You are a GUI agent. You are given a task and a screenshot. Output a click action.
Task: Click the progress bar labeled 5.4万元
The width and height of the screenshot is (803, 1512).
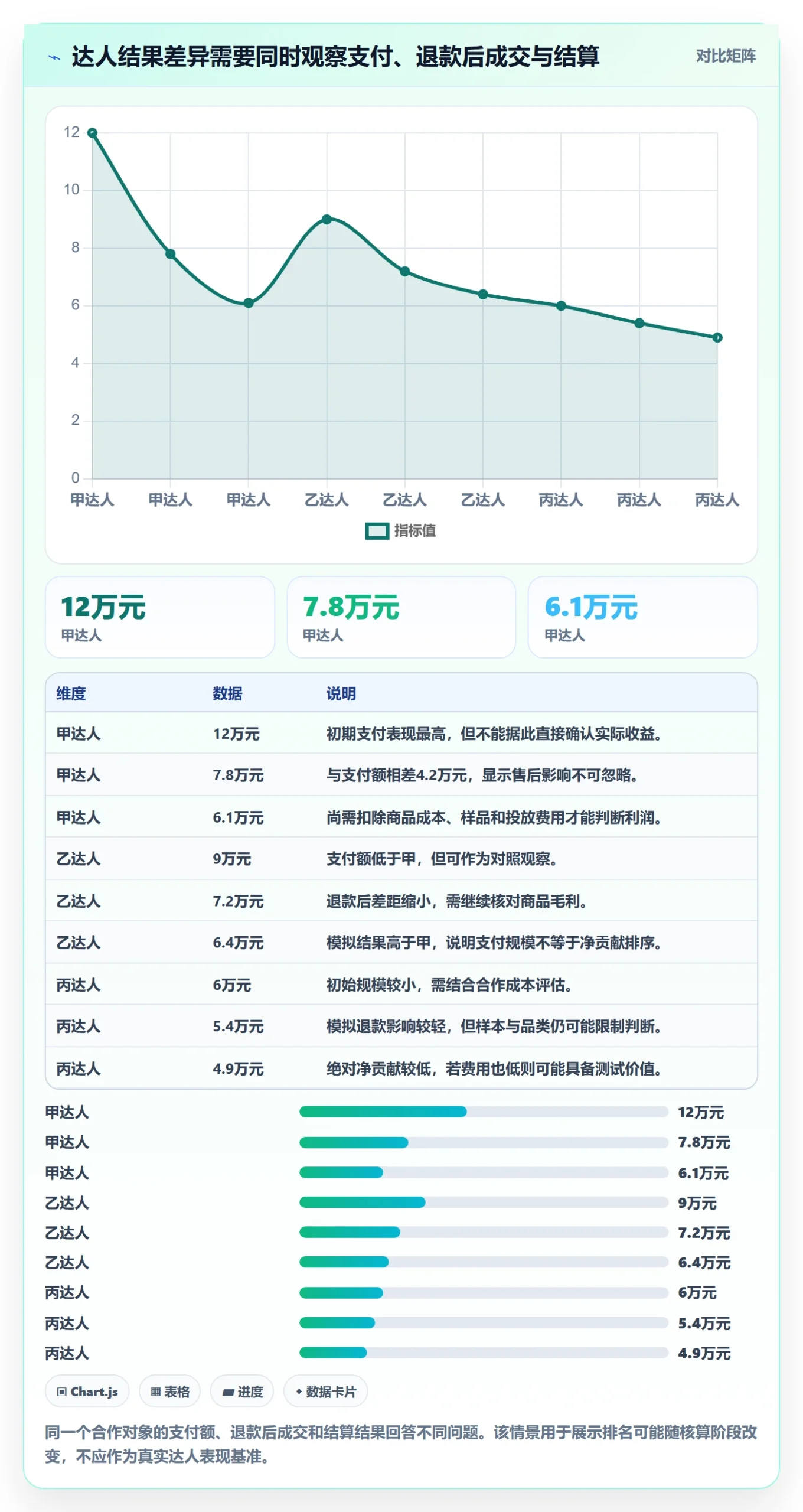click(x=484, y=1323)
